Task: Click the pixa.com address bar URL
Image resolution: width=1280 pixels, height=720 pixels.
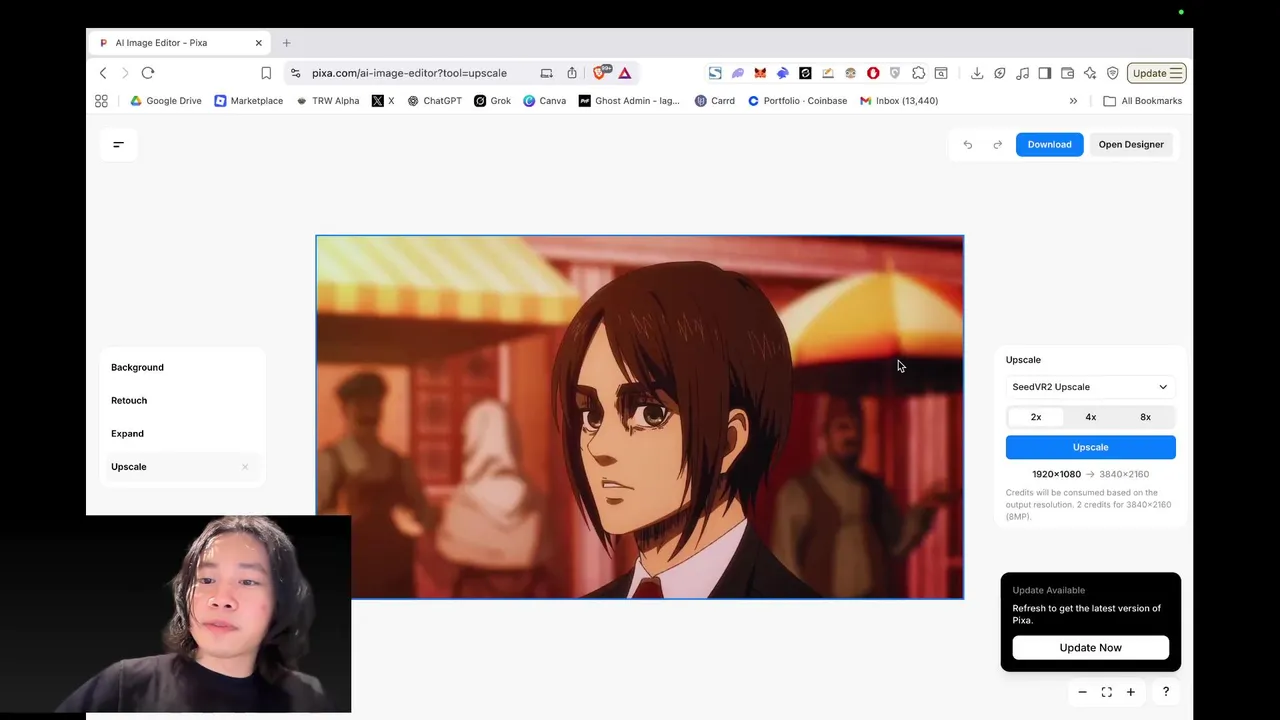Action: tap(409, 73)
